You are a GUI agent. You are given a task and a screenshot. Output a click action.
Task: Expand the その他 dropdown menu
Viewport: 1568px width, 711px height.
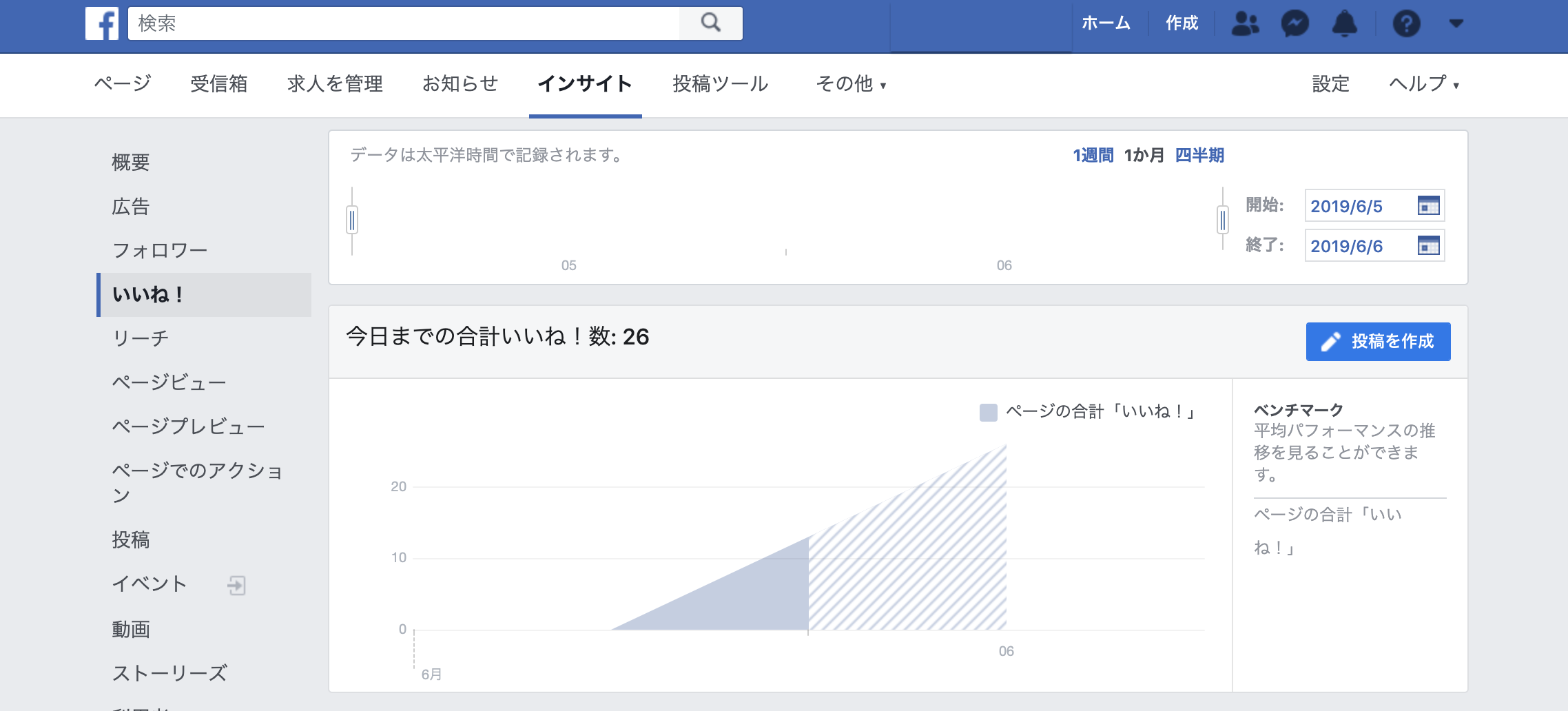pos(851,83)
